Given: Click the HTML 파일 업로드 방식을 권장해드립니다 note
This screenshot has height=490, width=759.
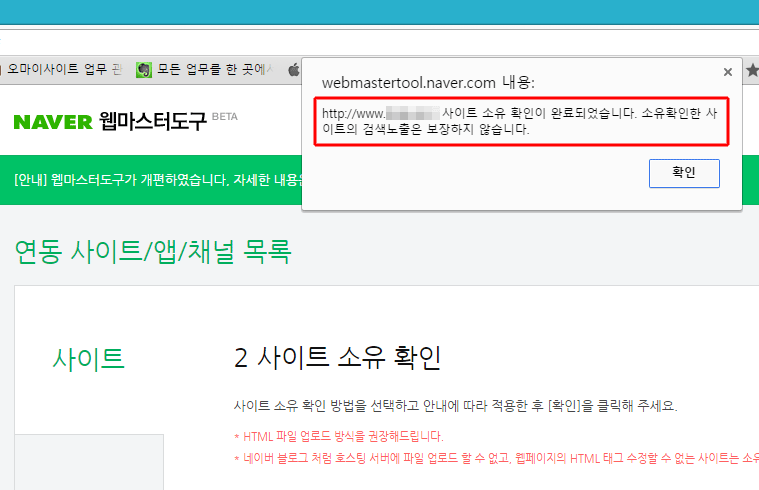Looking at the screenshot, I should click(x=339, y=436).
